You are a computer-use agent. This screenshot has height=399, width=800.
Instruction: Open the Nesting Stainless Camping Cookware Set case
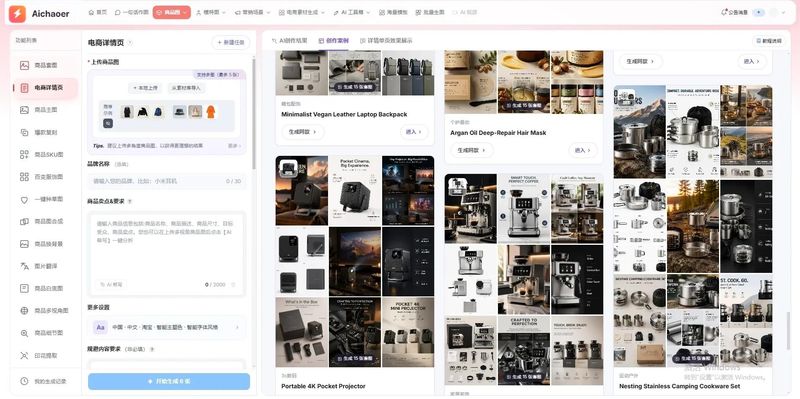(693, 239)
